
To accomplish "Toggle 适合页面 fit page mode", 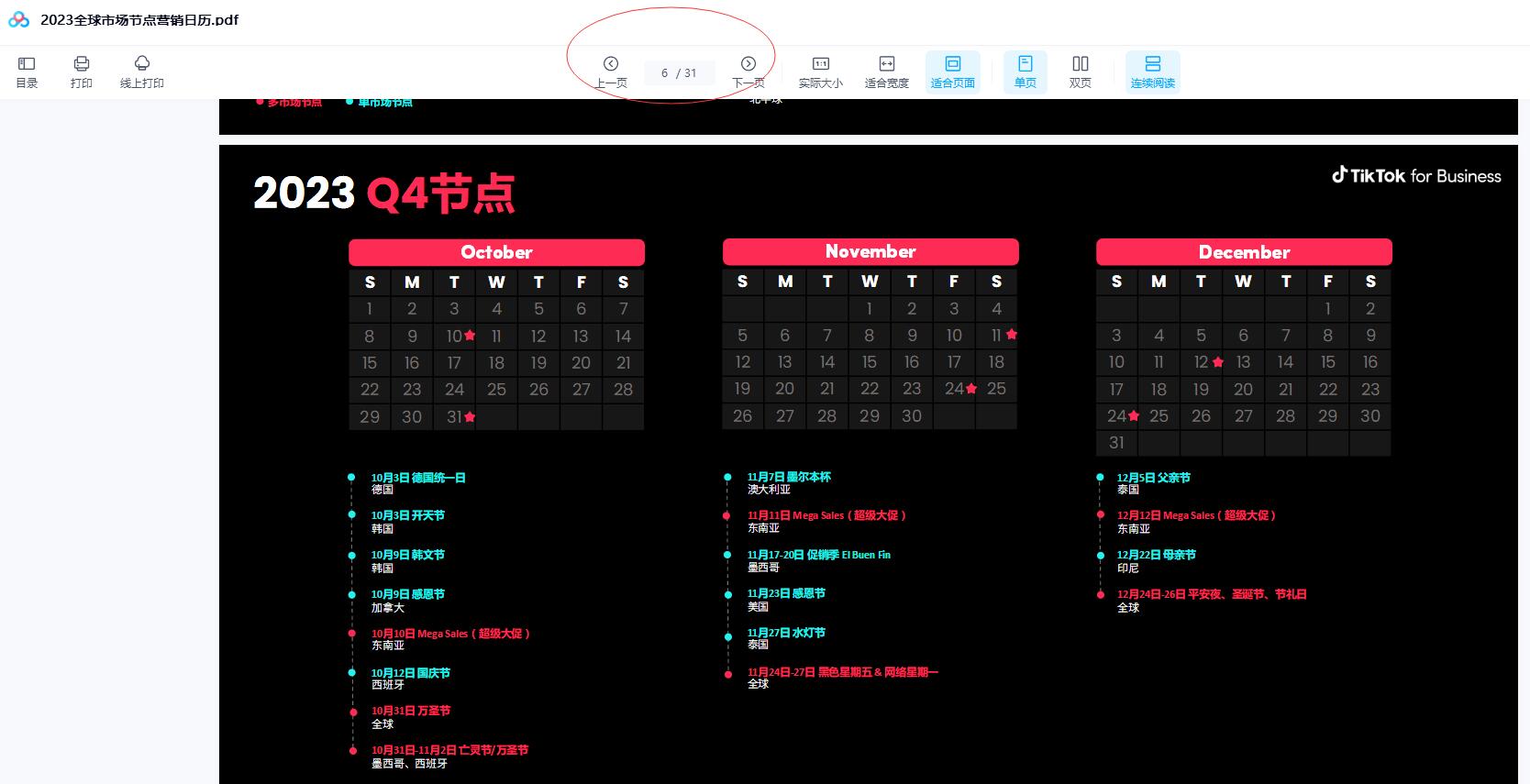I will (952, 72).
